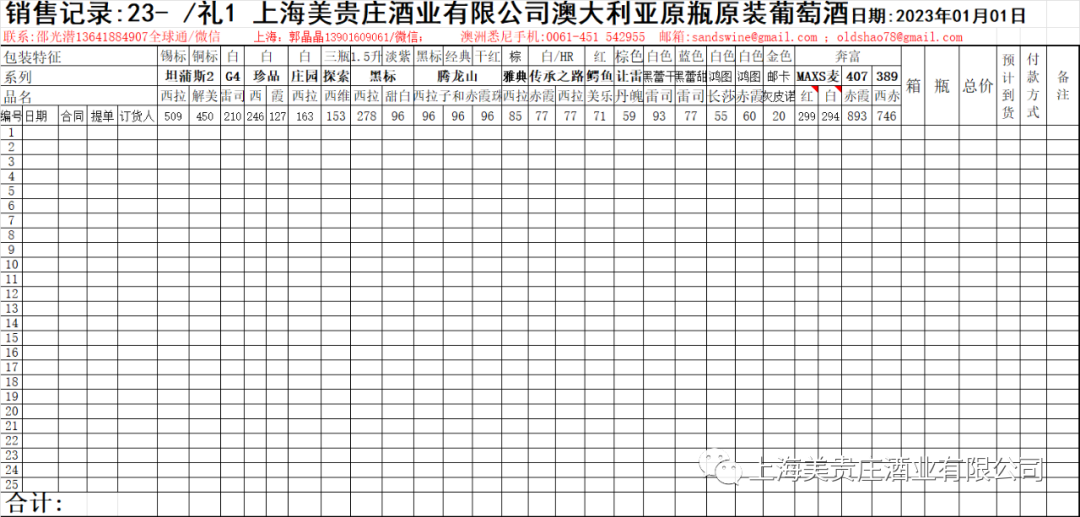Select the 坦蒲斯2 series cell
1080x517 pixels.
point(189,76)
